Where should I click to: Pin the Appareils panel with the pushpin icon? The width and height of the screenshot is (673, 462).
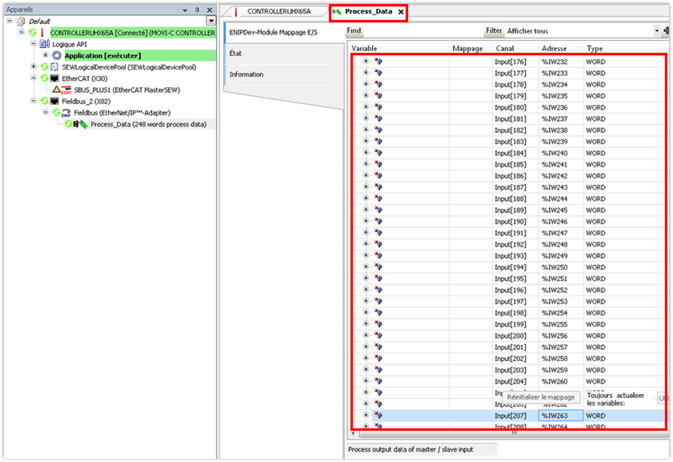pyautogui.click(x=197, y=9)
